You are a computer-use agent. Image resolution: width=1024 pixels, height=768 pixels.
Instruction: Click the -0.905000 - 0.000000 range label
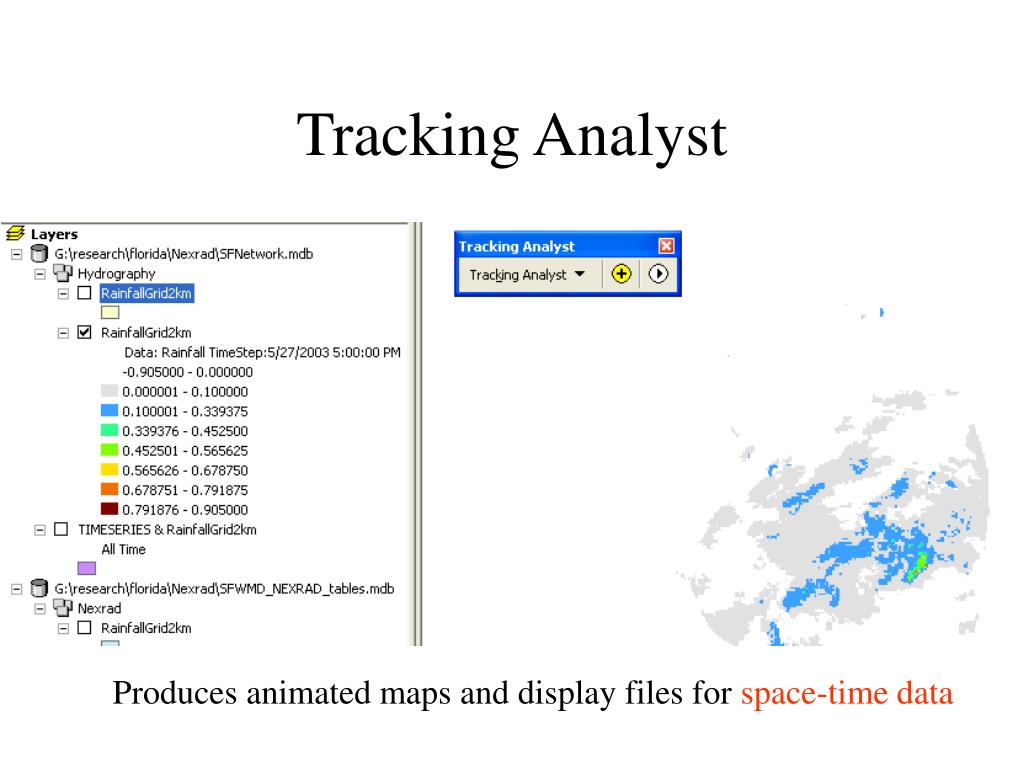[187, 372]
